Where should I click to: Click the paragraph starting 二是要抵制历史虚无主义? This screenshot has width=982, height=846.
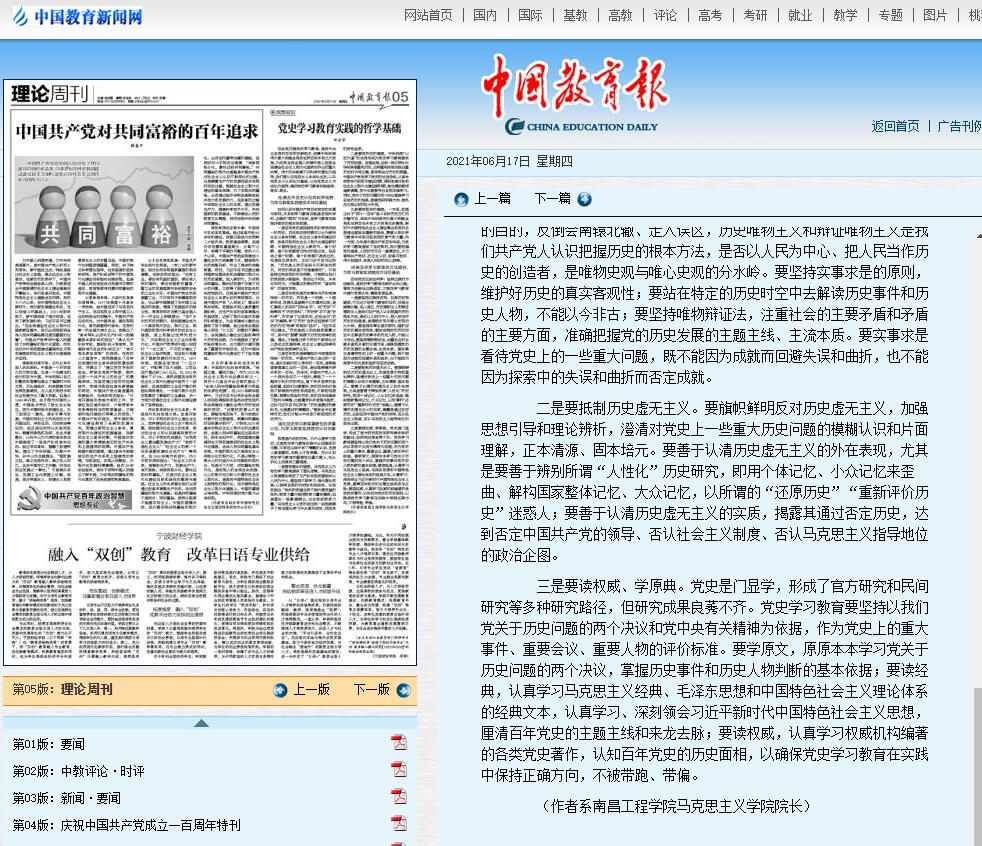point(705,482)
